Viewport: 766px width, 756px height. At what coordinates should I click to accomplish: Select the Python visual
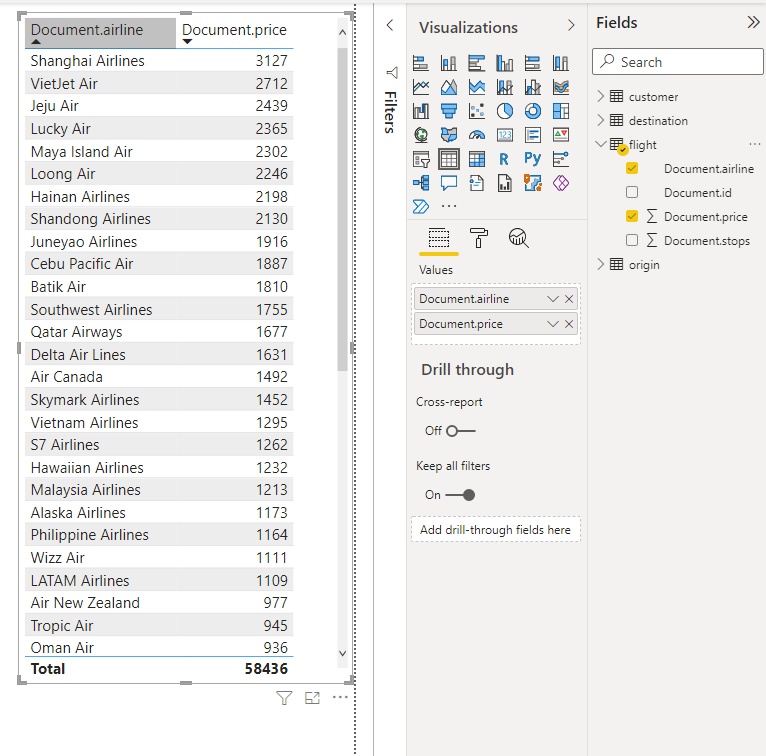click(x=532, y=159)
